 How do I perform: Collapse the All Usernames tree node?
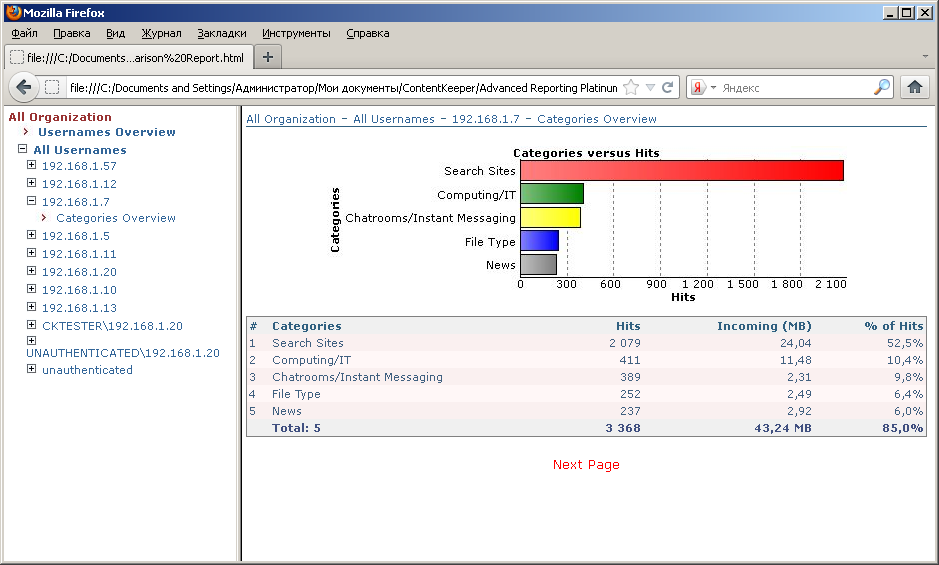tap(23, 149)
